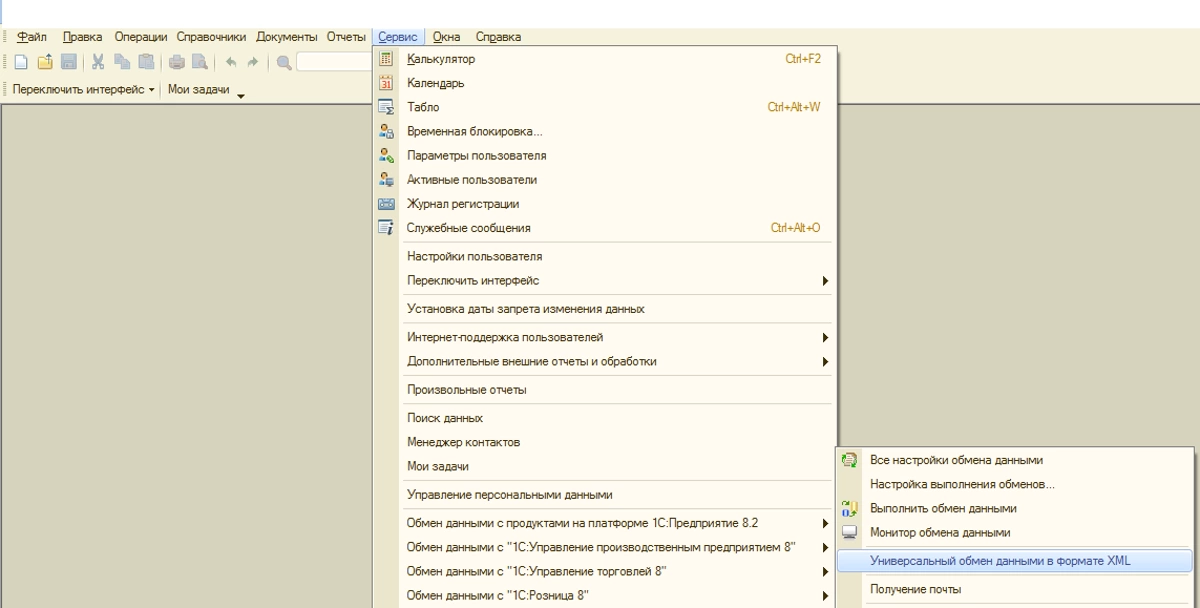Select Универсальный обмен данными в формате XML
The height and width of the screenshot is (608, 1200).
tap(1000, 561)
